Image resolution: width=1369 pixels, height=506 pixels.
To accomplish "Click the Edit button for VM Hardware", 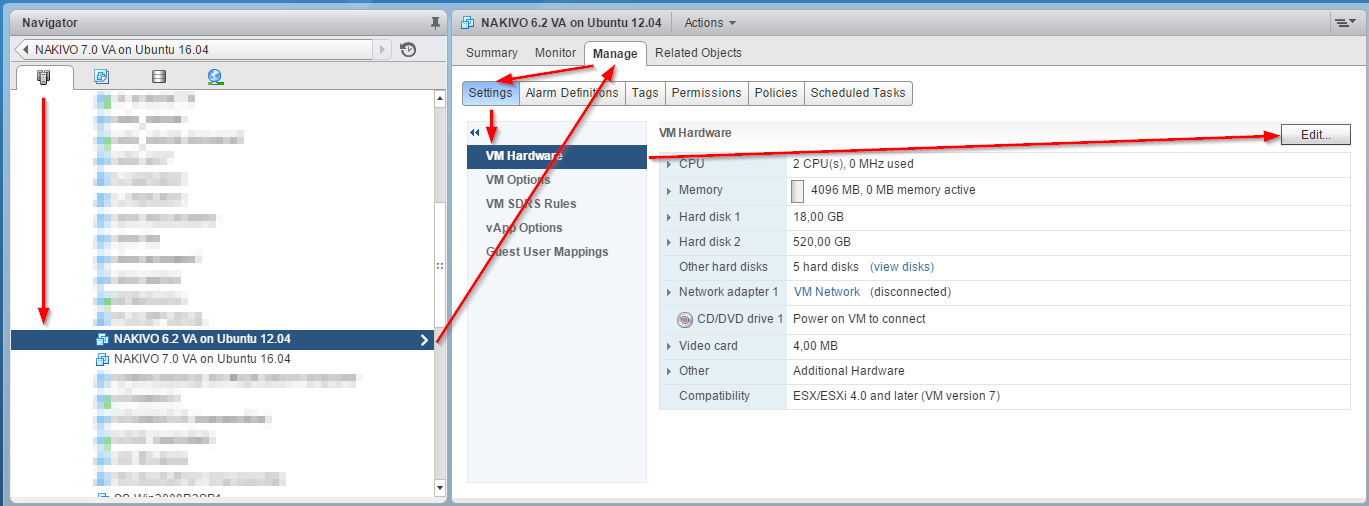I will (1315, 135).
